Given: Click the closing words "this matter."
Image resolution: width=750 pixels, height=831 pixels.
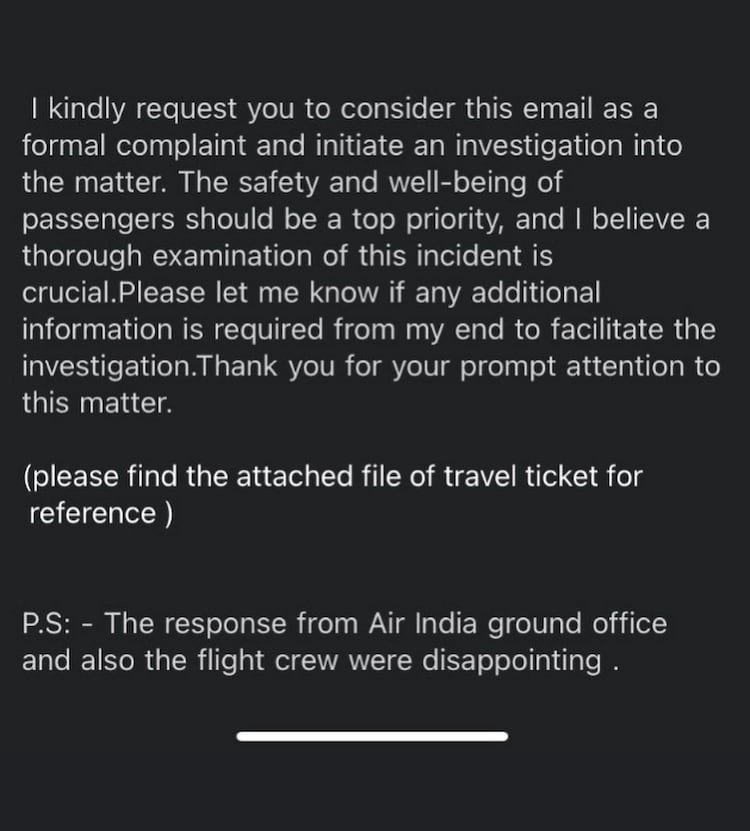Looking at the screenshot, I should pos(97,404).
